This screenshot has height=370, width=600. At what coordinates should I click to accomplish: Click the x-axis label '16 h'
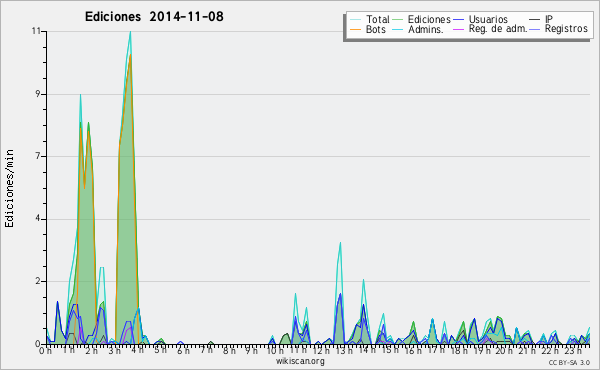point(413,350)
